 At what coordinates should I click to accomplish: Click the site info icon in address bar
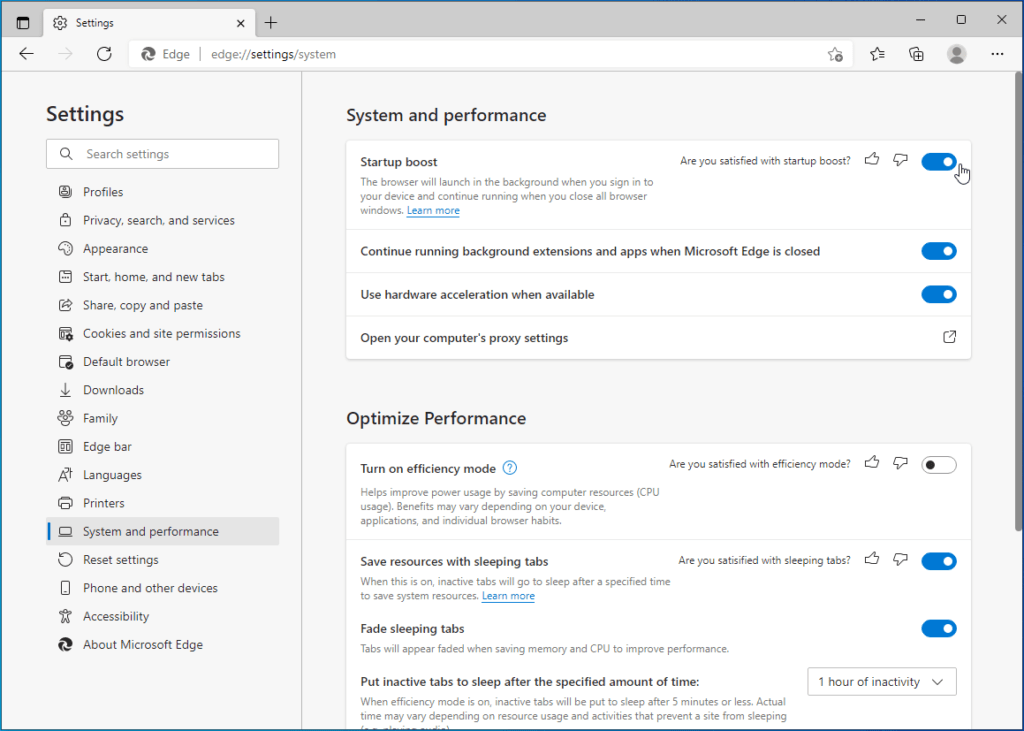(147, 54)
